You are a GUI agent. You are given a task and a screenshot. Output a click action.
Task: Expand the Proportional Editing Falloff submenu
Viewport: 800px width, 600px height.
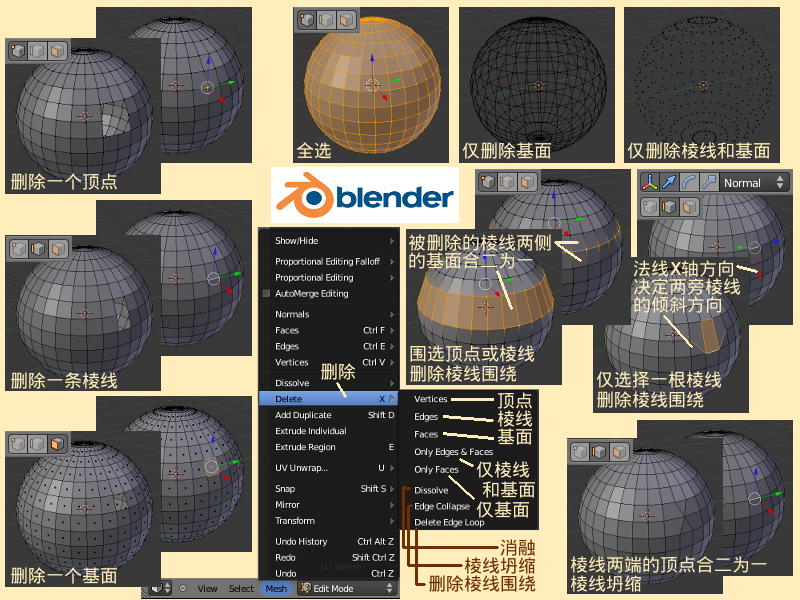point(329,261)
